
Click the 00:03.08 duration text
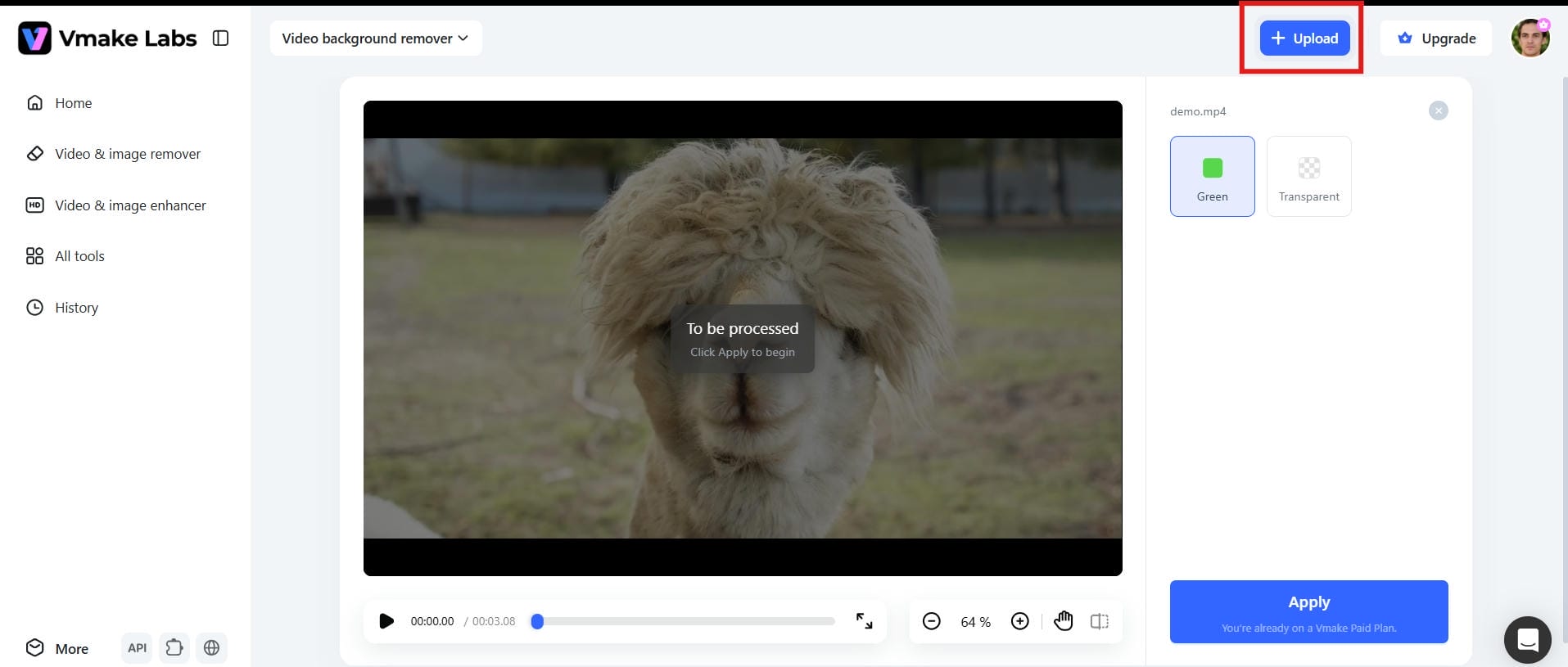coord(494,621)
